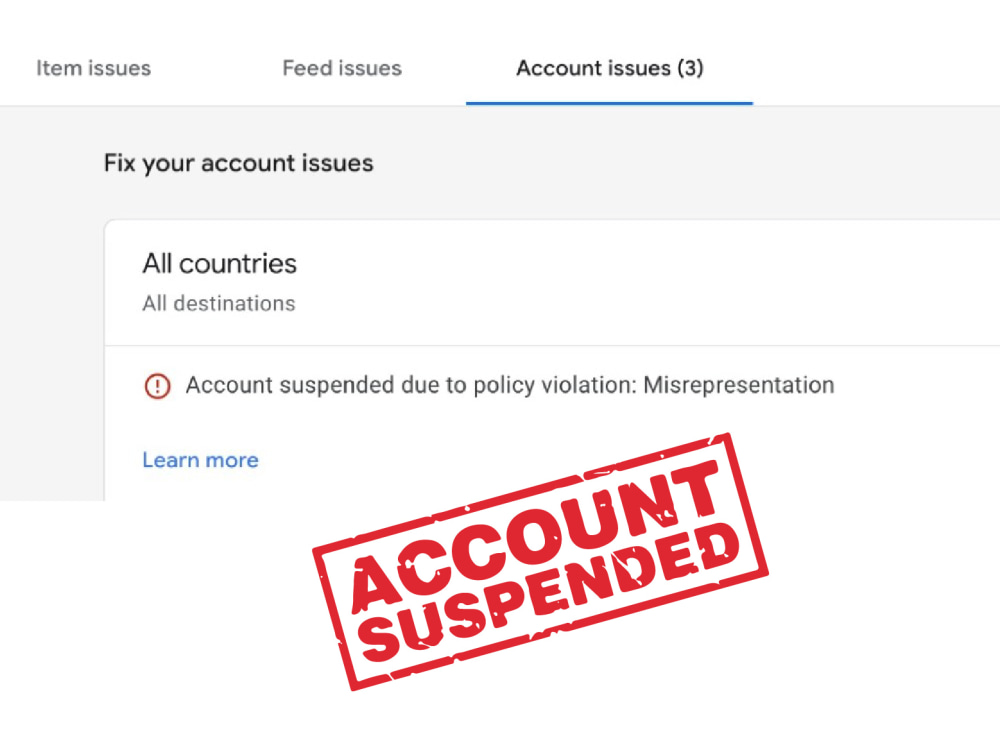Click the count badge showing (3)
Screen dimensions: 1000x750
coord(692,68)
